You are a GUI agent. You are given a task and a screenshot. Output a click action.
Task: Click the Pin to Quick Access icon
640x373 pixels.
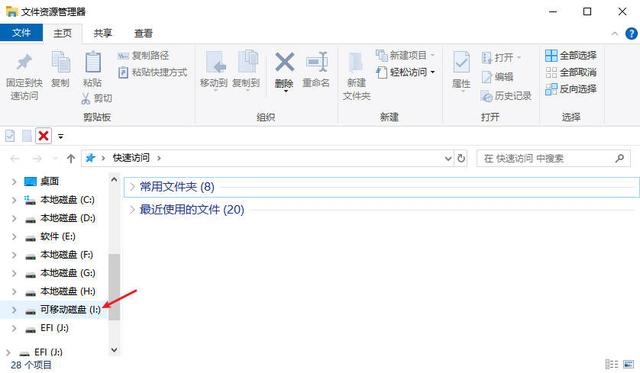[x=24, y=62]
